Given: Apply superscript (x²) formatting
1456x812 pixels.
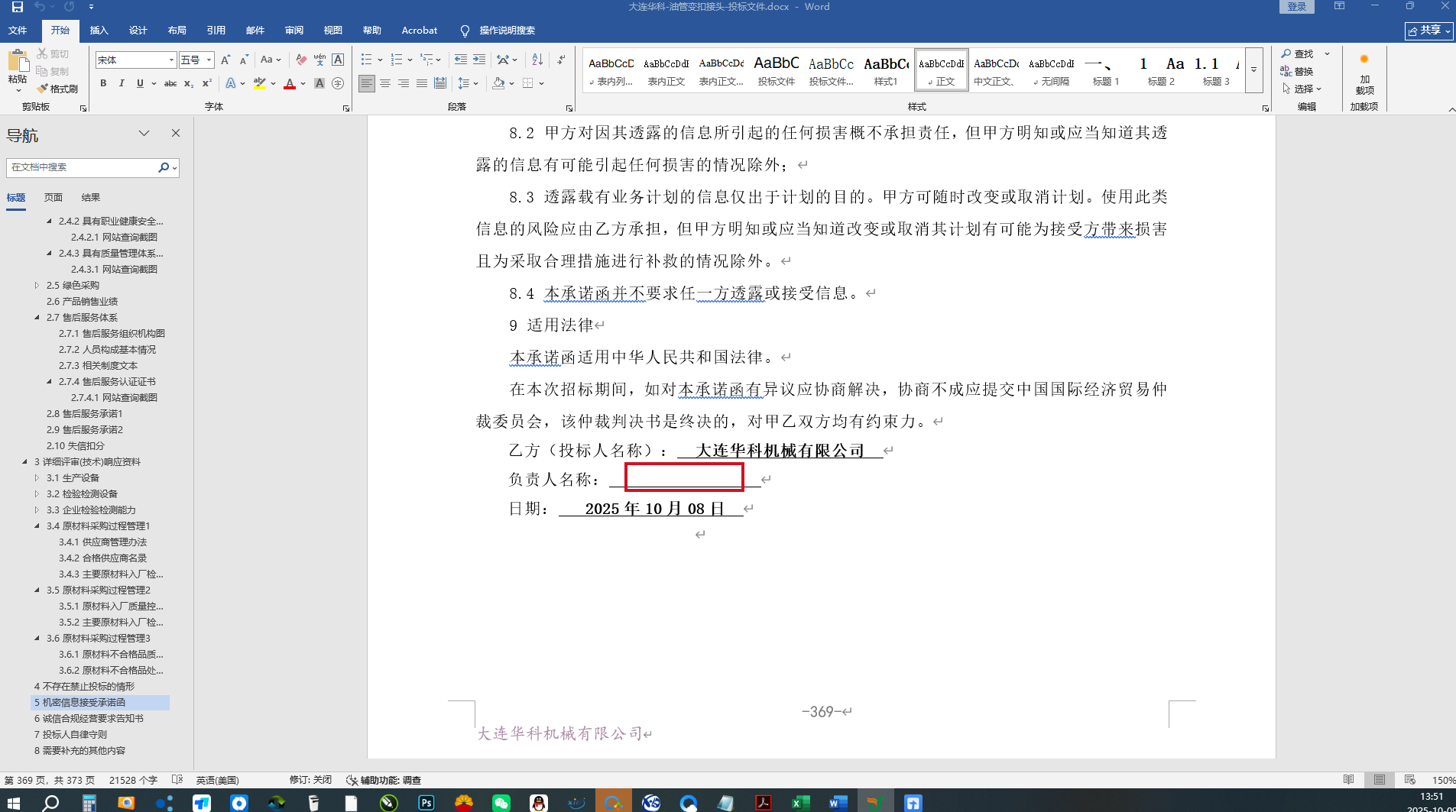Looking at the screenshot, I should coord(206,83).
